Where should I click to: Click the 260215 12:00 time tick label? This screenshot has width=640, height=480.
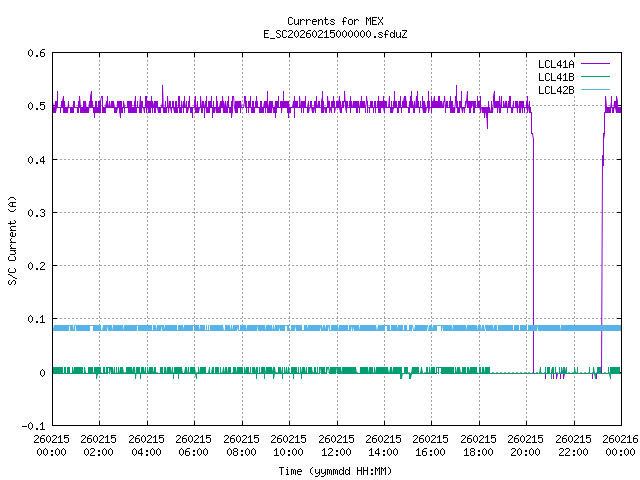tap(336, 445)
